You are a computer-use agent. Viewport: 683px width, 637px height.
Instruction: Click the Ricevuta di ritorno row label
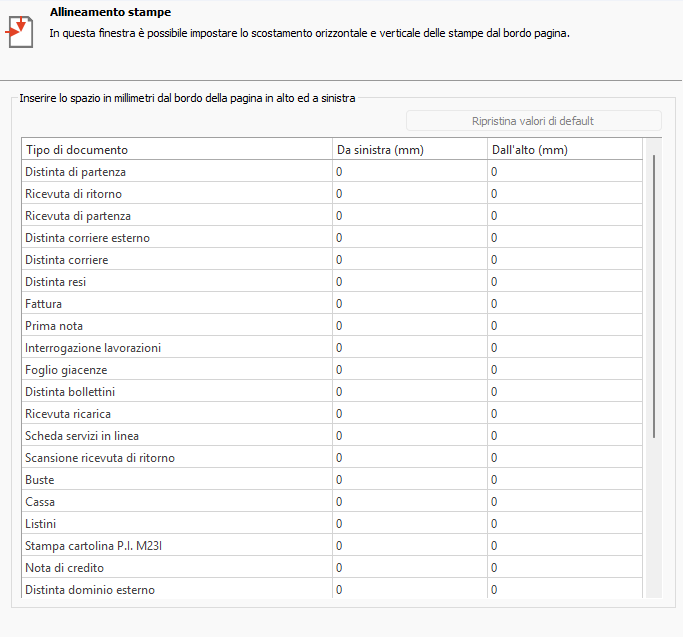[74, 194]
